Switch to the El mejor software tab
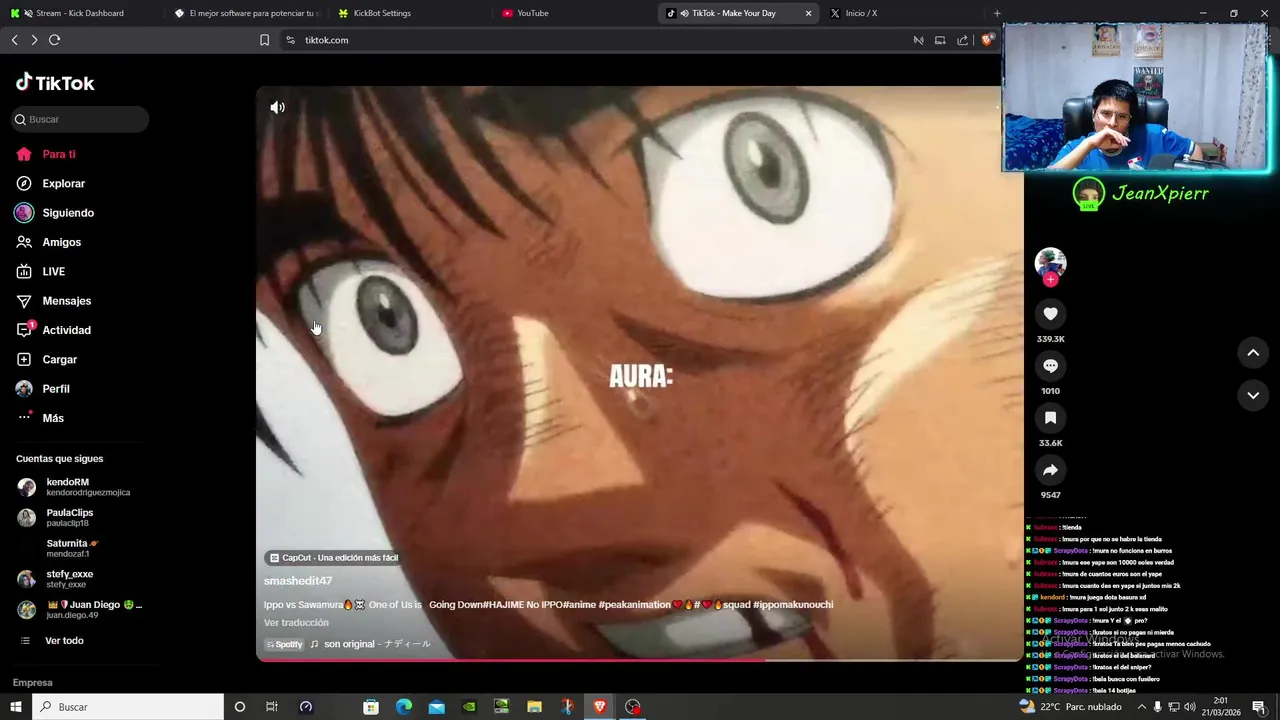Image resolution: width=1280 pixels, height=720 pixels. 250,13
